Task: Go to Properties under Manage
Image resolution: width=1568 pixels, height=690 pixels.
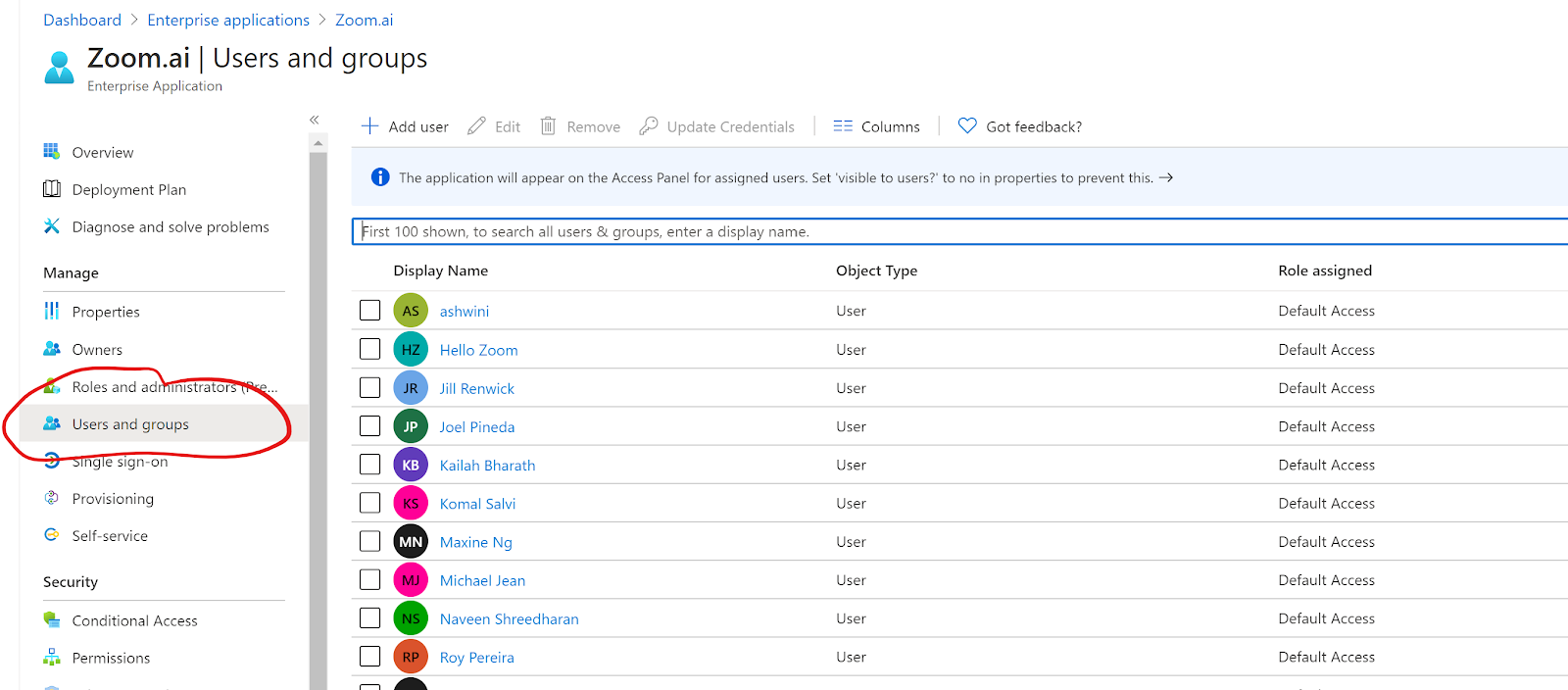Action: pos(106,312)
